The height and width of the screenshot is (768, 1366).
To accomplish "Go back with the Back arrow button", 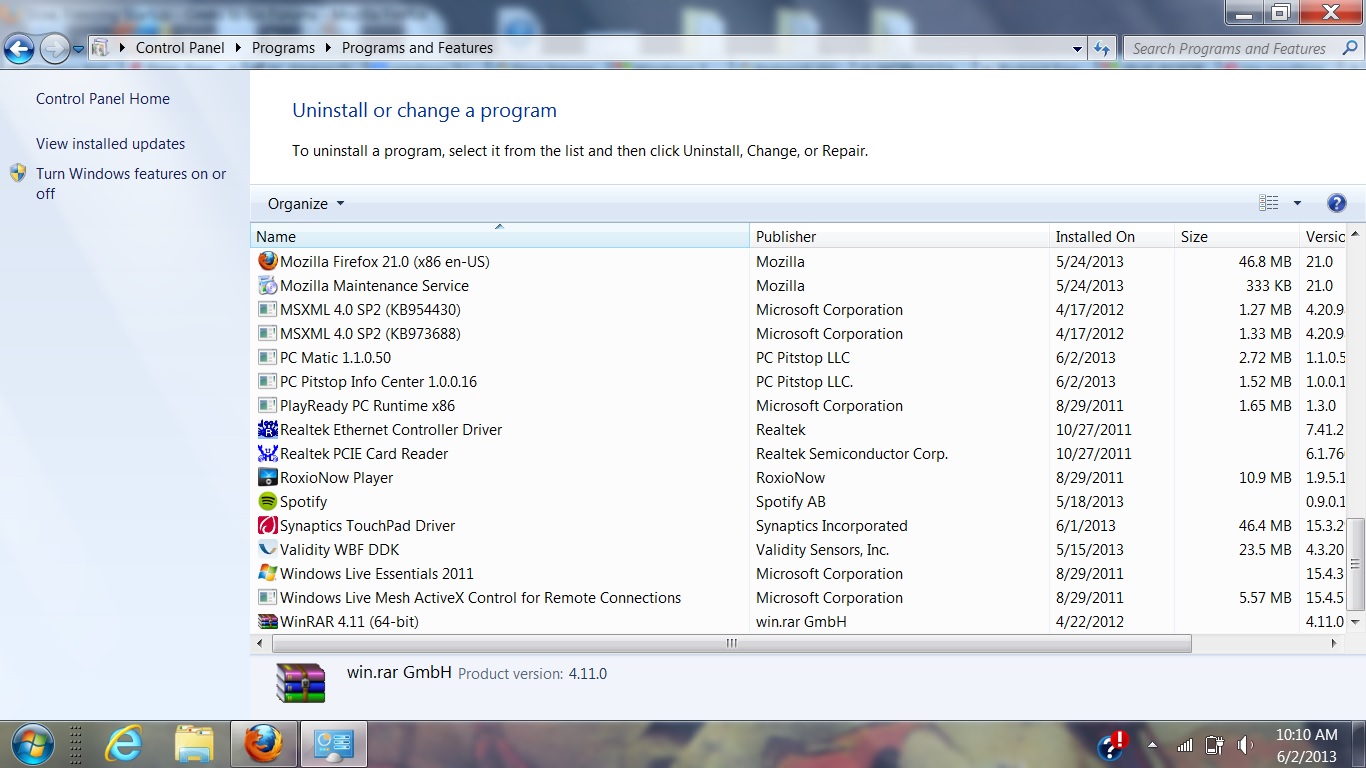I will (x=20, y=47).
